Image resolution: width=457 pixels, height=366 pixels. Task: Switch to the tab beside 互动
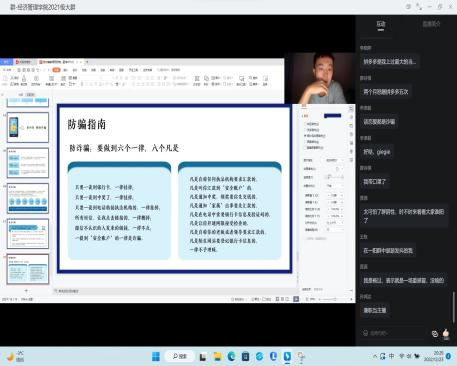coord(431,24)
